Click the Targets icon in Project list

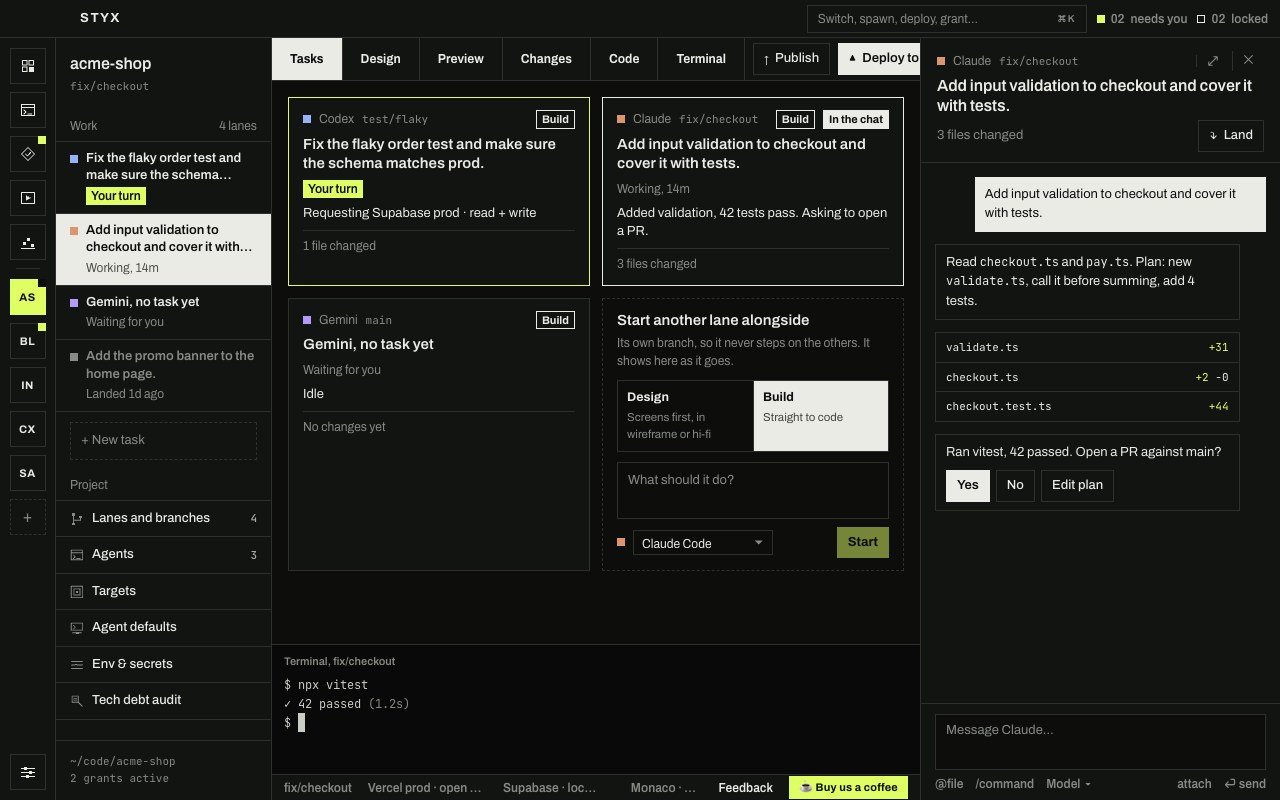77,591
